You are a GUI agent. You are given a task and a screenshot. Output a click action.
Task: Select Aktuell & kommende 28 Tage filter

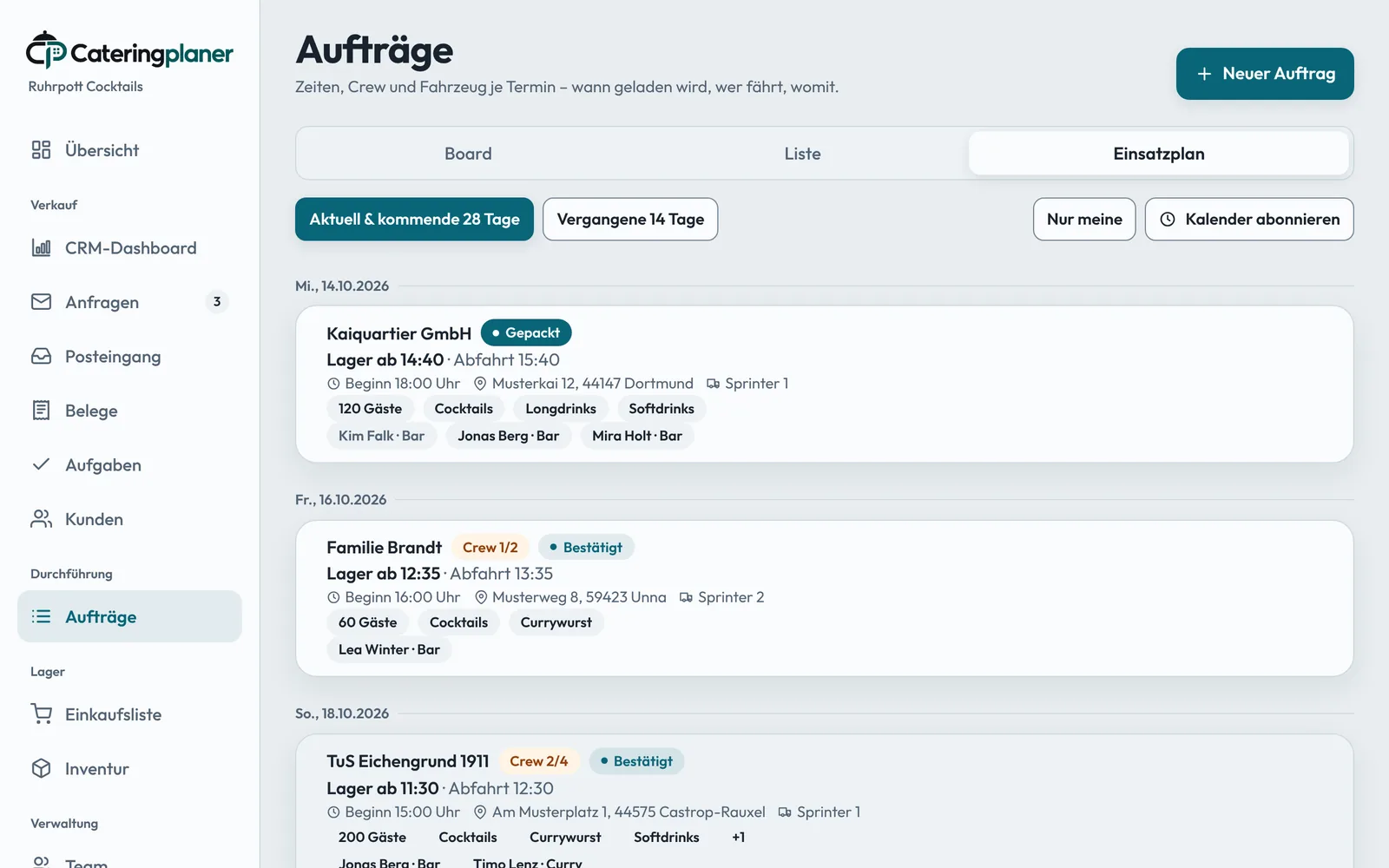coord(414,220)
